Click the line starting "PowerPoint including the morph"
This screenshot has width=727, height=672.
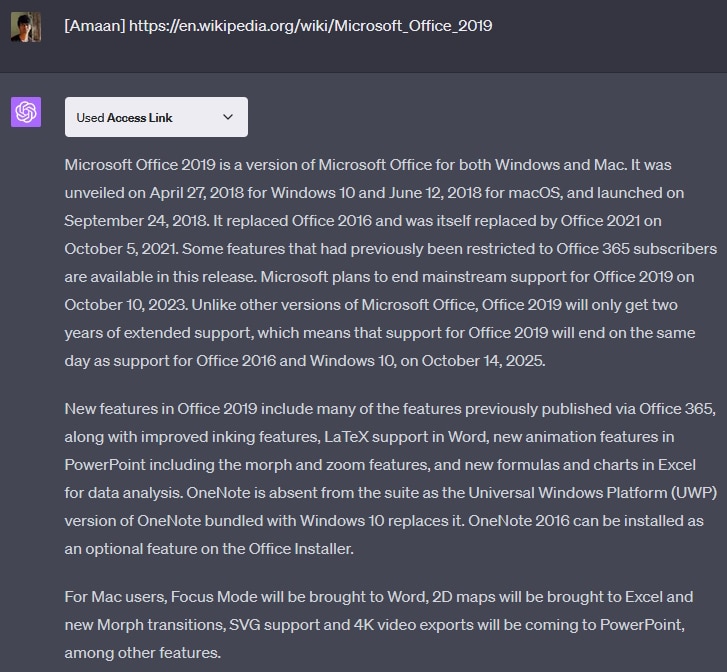pos(380,465)
